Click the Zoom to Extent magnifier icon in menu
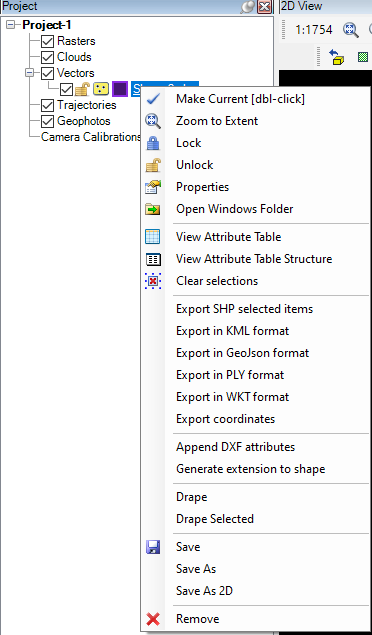The width and height of the screenshot is (372, 635). tap(153, 121)
